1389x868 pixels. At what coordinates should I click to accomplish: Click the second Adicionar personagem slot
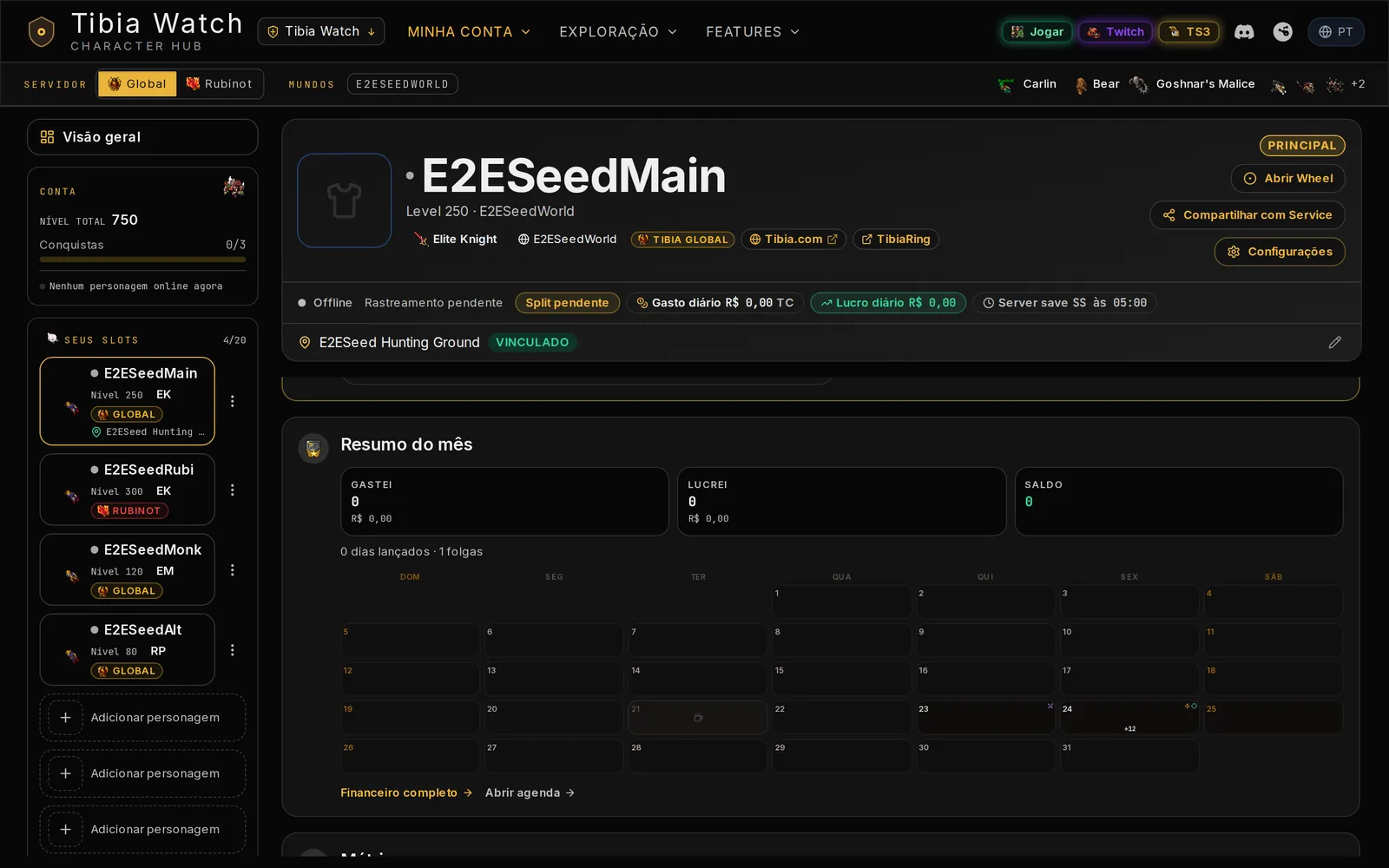(142, 773)
